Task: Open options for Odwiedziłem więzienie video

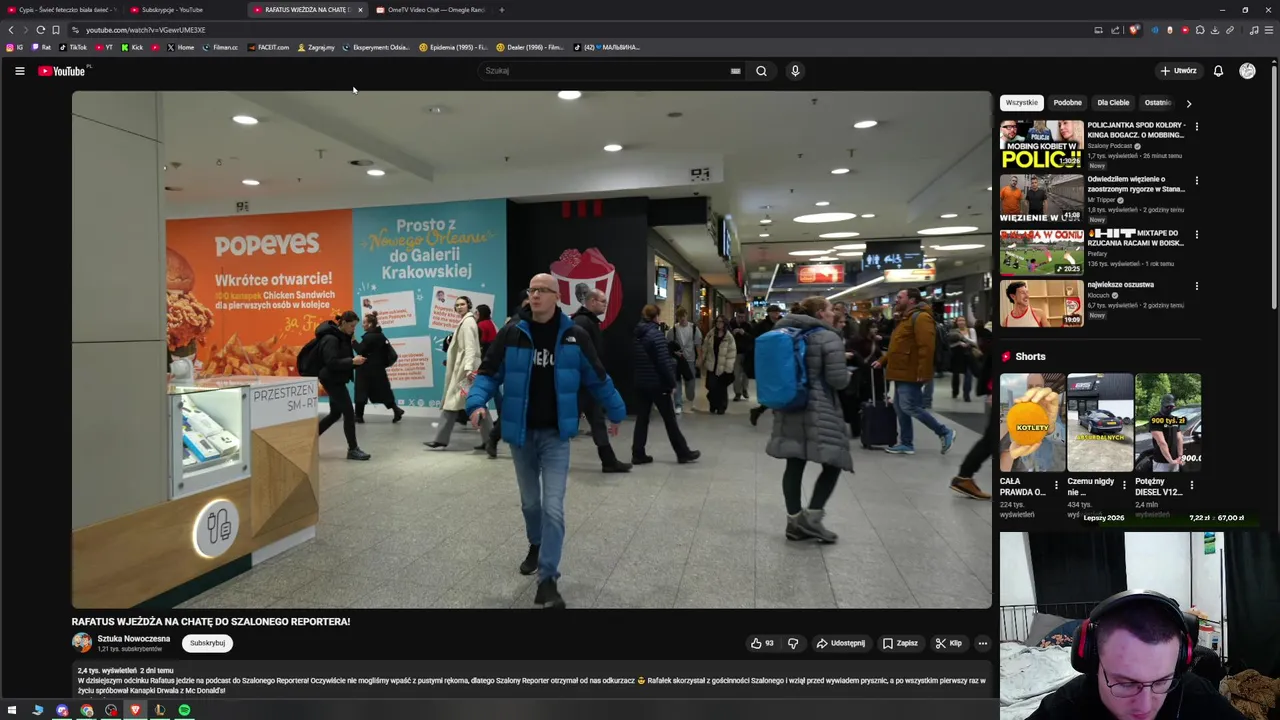Action: 1196,181
